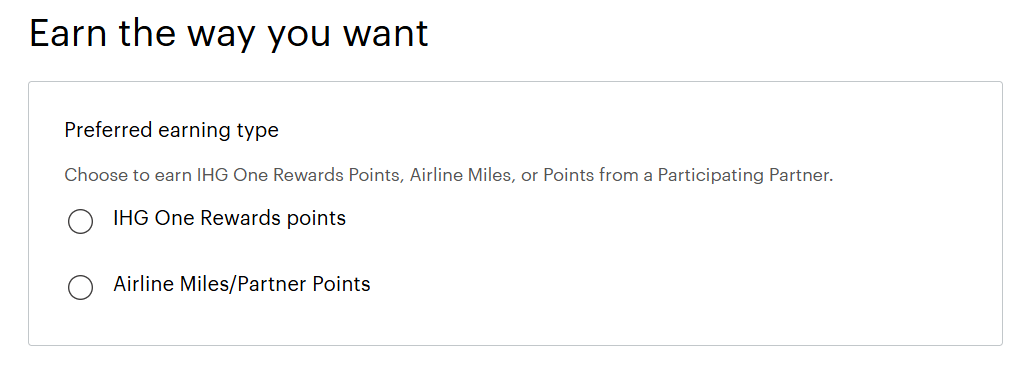Click the 'IHG One Rewards points' label text
Image resolution: width=1030 pixels, height=380 pixels.
tap(229, 218)
